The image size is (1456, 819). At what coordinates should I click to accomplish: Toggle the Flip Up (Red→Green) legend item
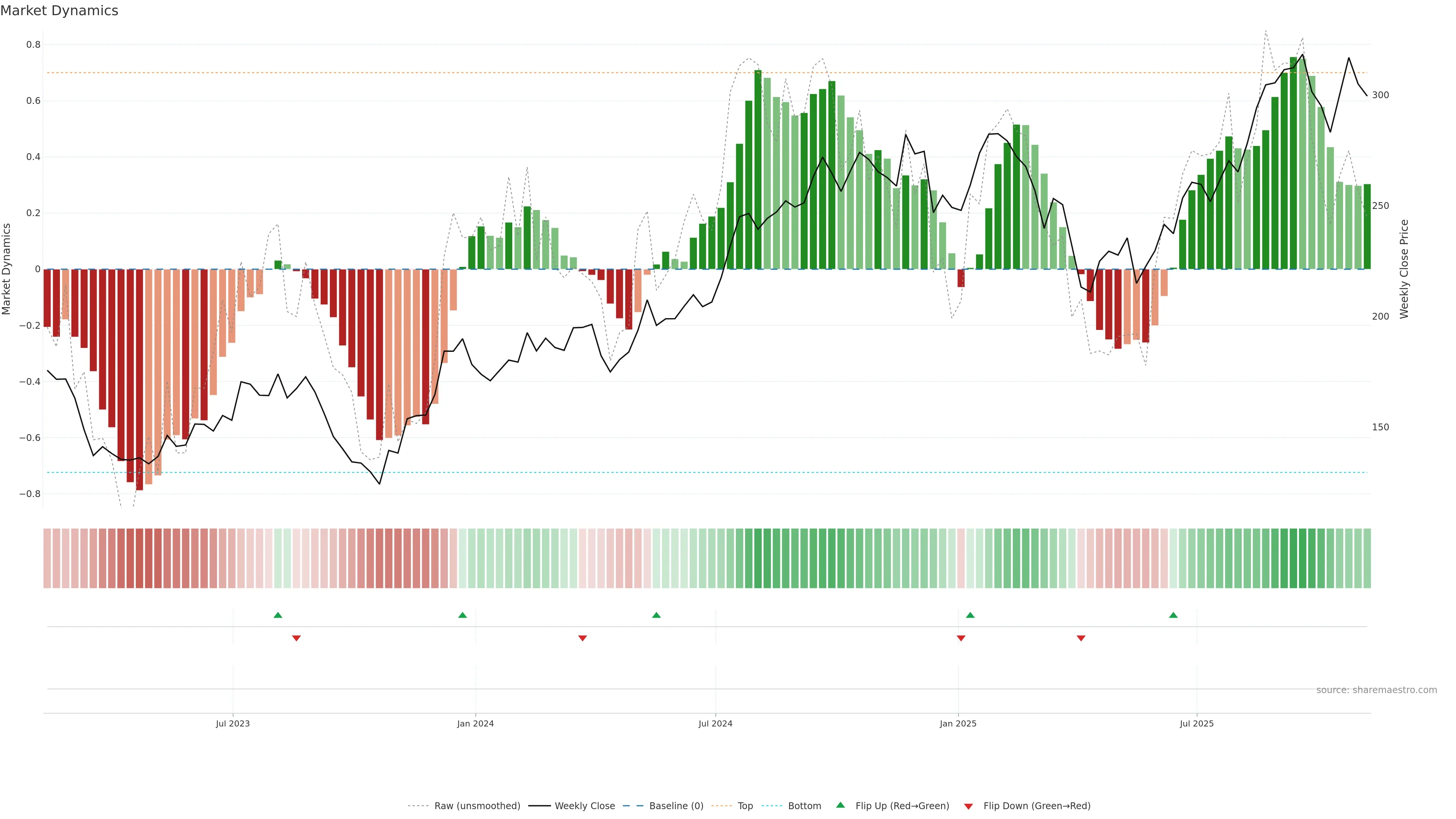(902, 806)
